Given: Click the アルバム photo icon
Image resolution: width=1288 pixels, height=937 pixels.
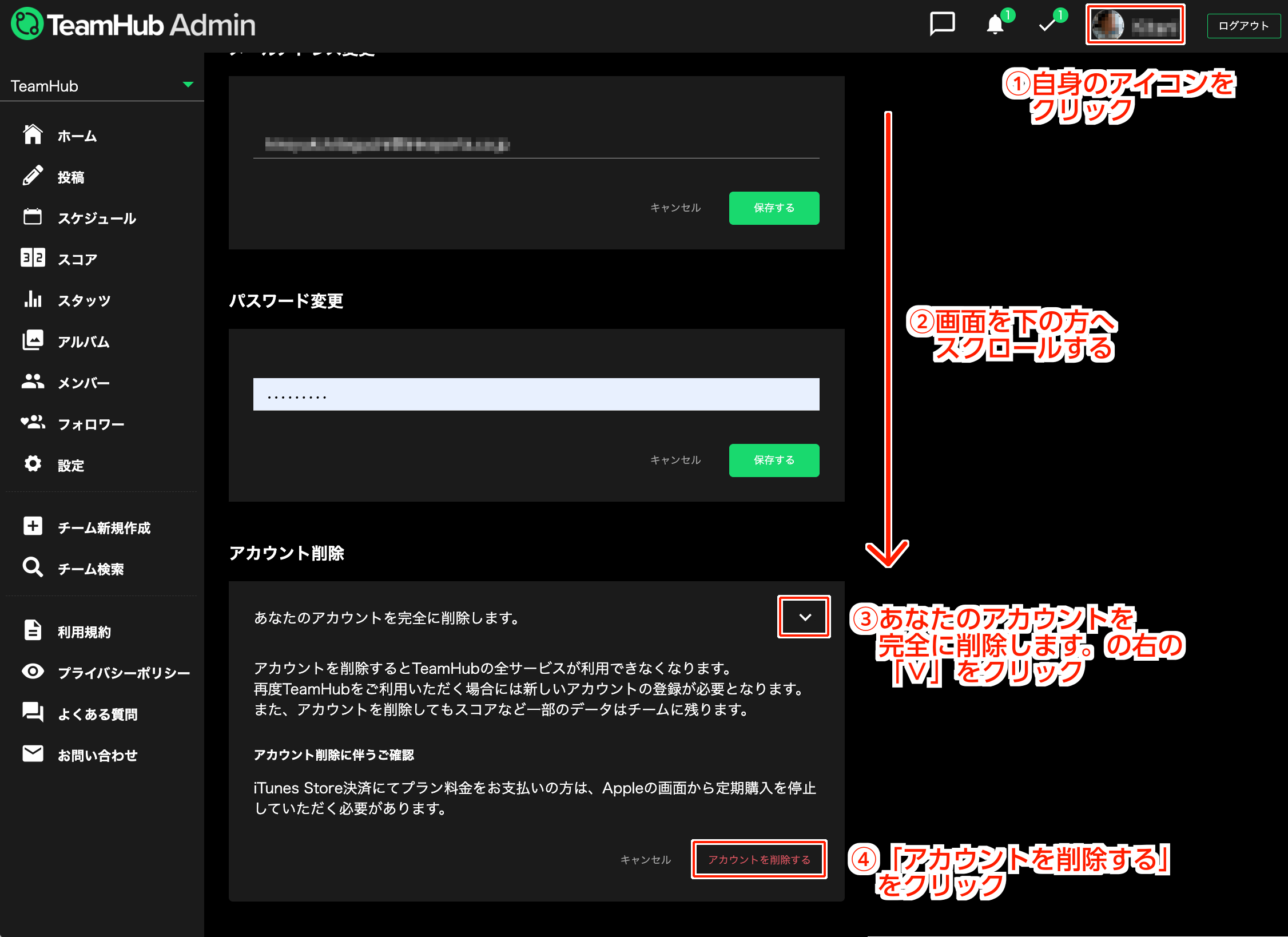Looking at the screenshot, I should pos(33,341).
